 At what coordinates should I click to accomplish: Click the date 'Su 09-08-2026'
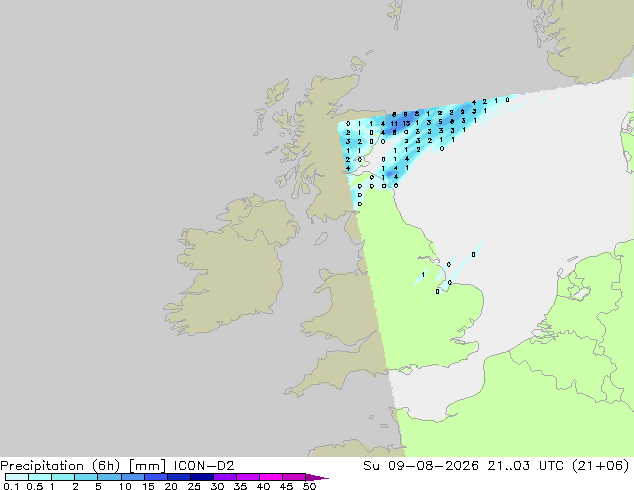tap(421, 466)
